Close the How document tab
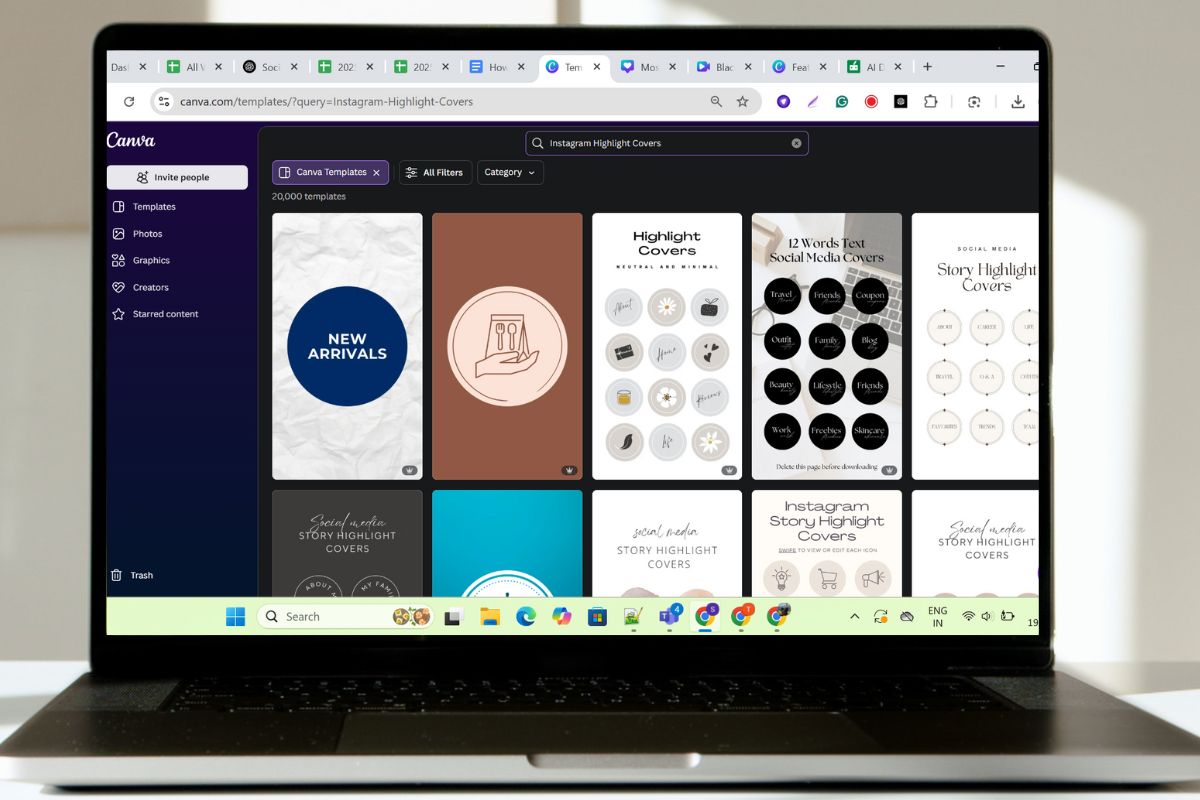Viewport: 1200px width, 800px height. click(x=521, y=67)
